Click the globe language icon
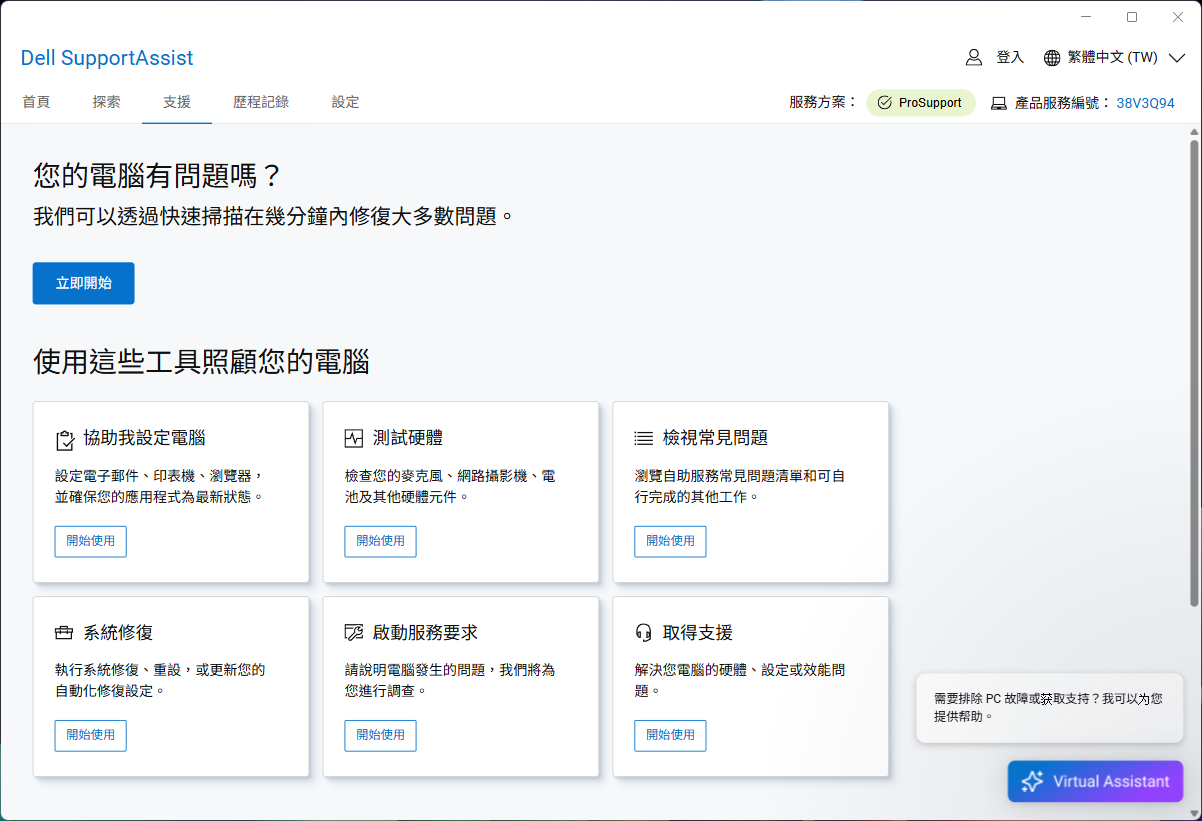Screen dimensions: 1202x821 tap(1052, 58)
